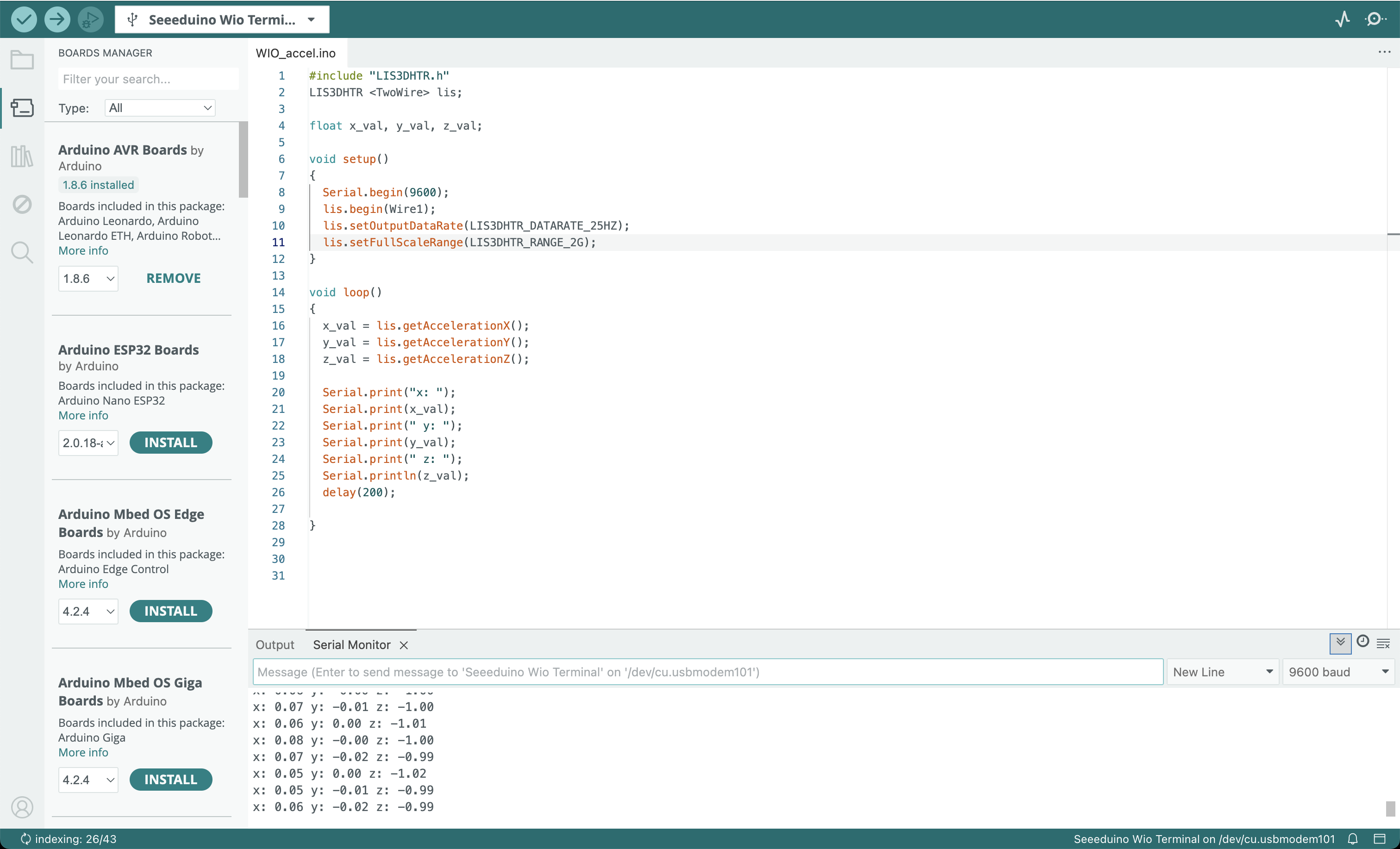Toggle timestamp display in Serial Monitor
The image size is (1400, 849).
(x=1362, y=642)
